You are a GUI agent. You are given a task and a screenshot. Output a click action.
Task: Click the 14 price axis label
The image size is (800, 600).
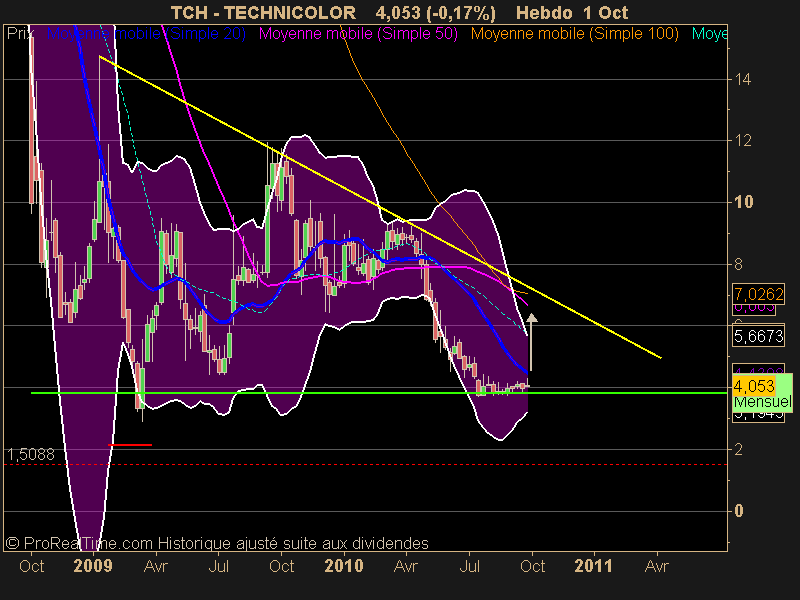[743, 79]
